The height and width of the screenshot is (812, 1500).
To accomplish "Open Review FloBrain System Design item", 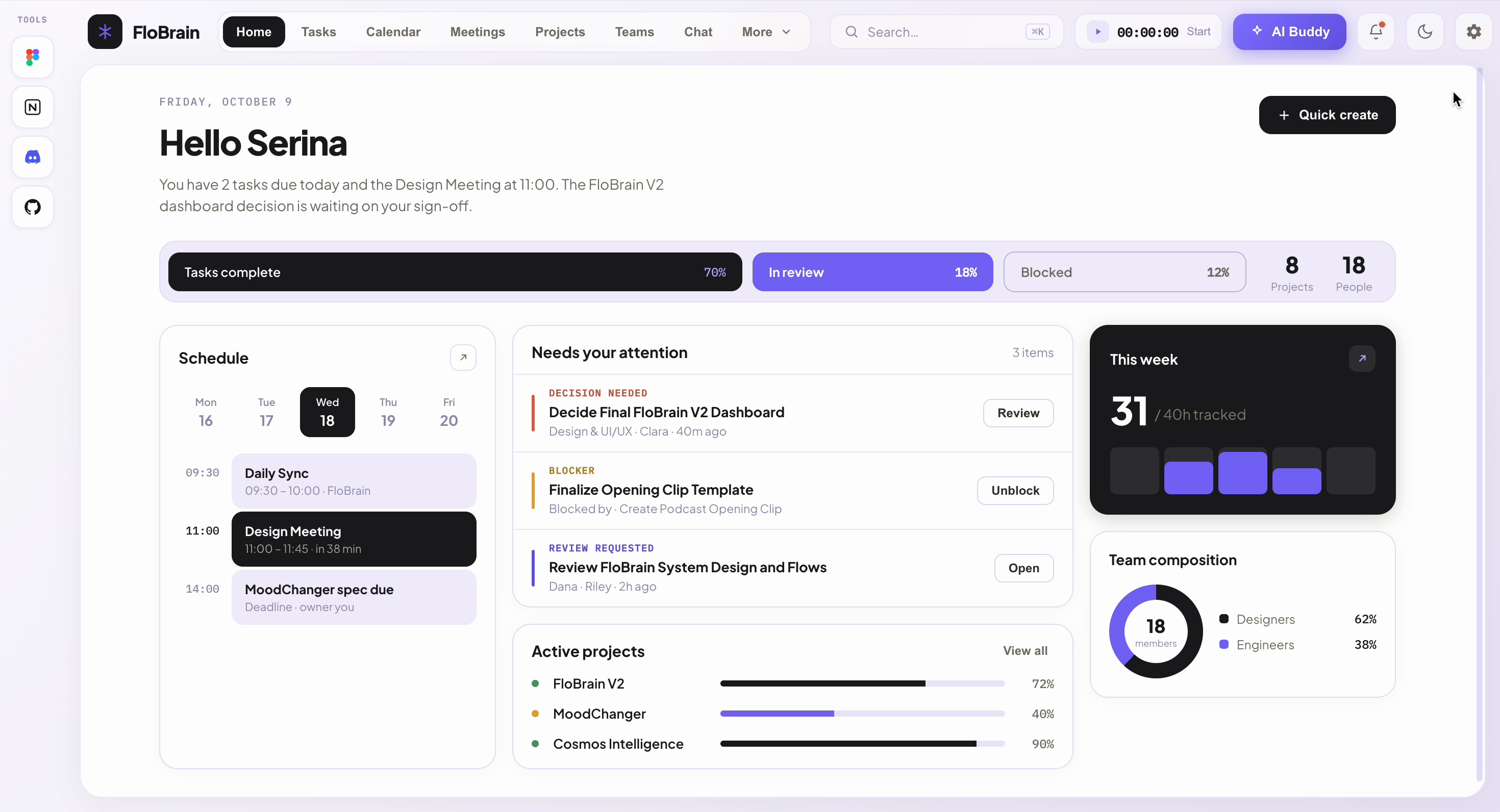I will tap(1023, 568).
